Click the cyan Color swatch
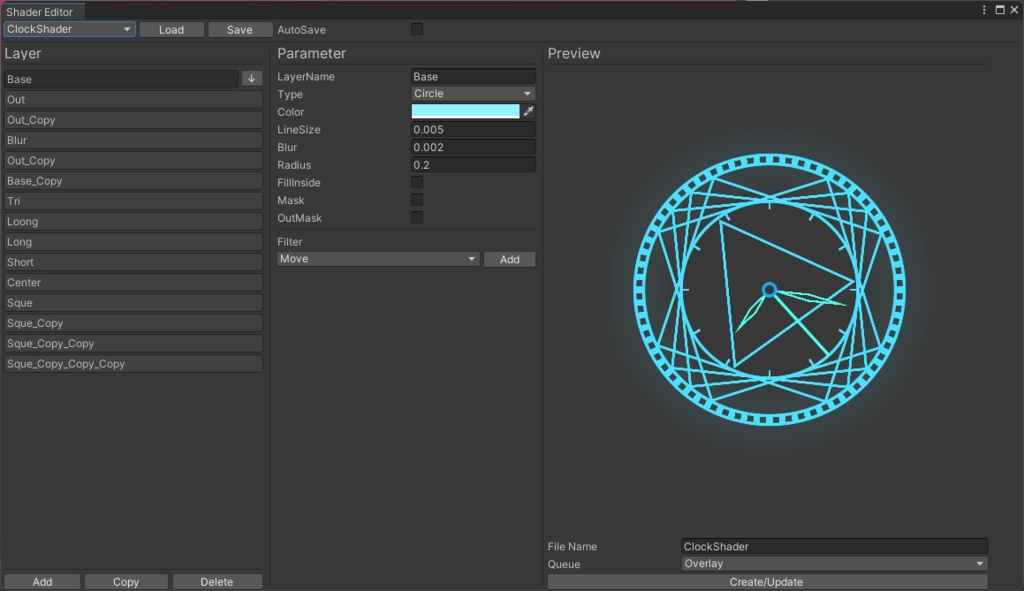Image resolution: width=1024 pixels, height=591 pixels. tap(466, 111)
